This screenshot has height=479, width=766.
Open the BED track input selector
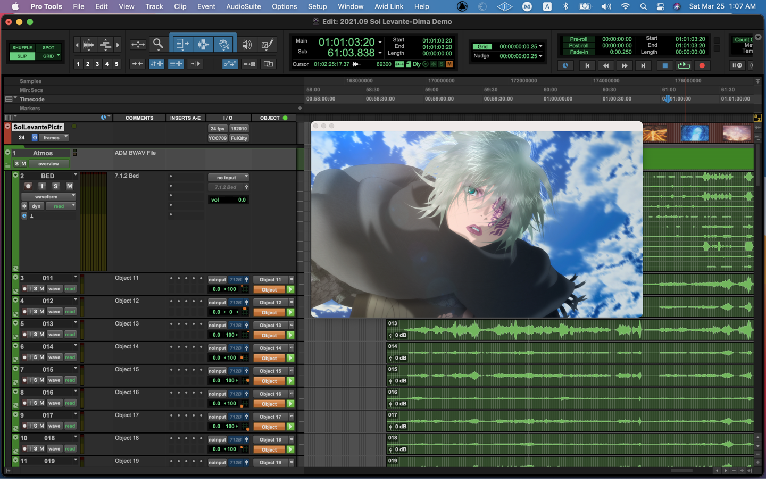228,177
